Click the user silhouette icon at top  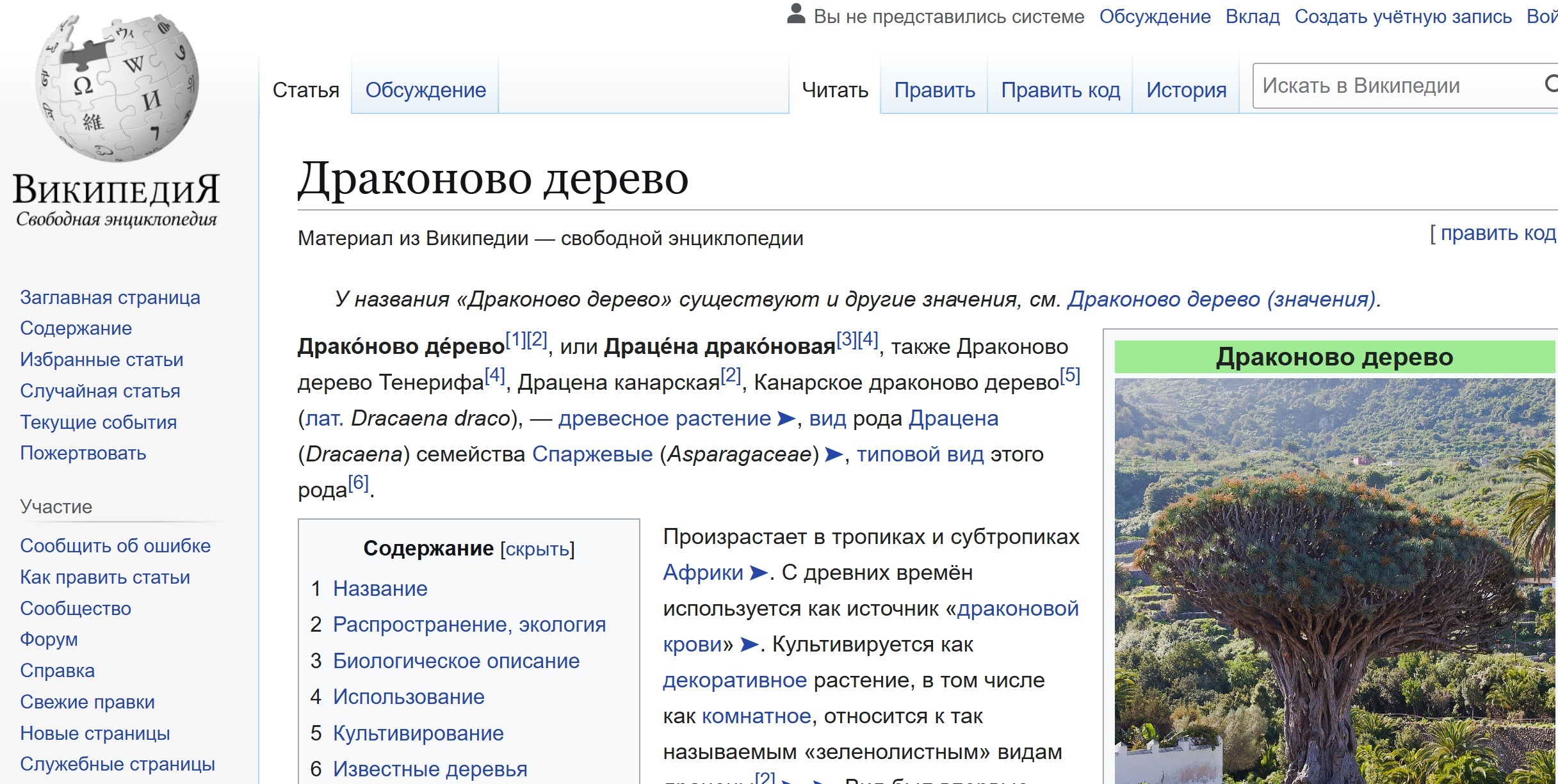tap(795, 14)
